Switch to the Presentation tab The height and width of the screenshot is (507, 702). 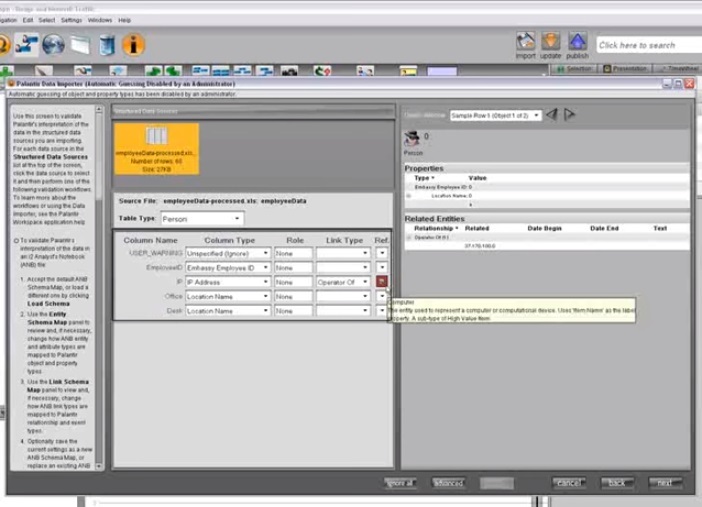(625, 69)
